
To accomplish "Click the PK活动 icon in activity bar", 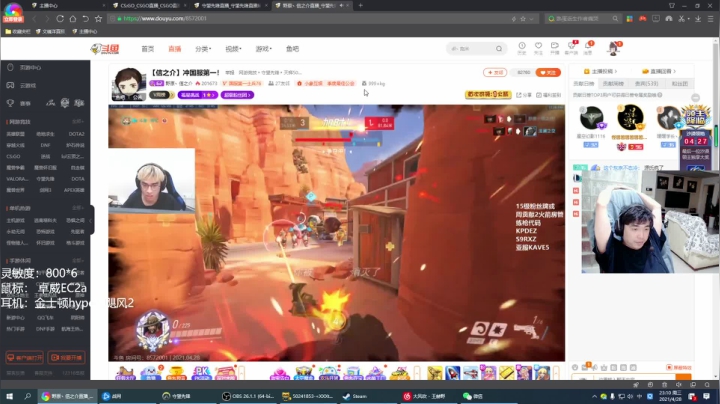I will coord(201,373).
